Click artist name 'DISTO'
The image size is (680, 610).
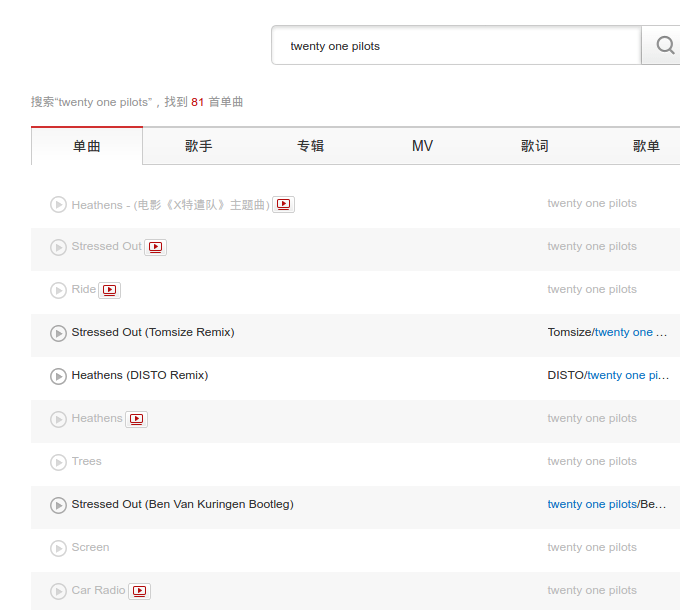click(566, 375)
